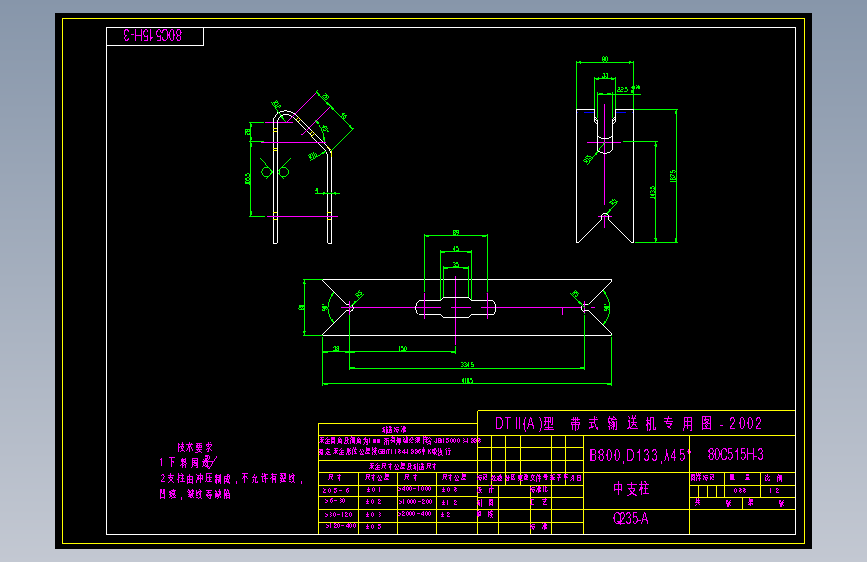
Task: Click the '411.5' overall length dimension
Action: pyautogui.click(x=467, y=381)
